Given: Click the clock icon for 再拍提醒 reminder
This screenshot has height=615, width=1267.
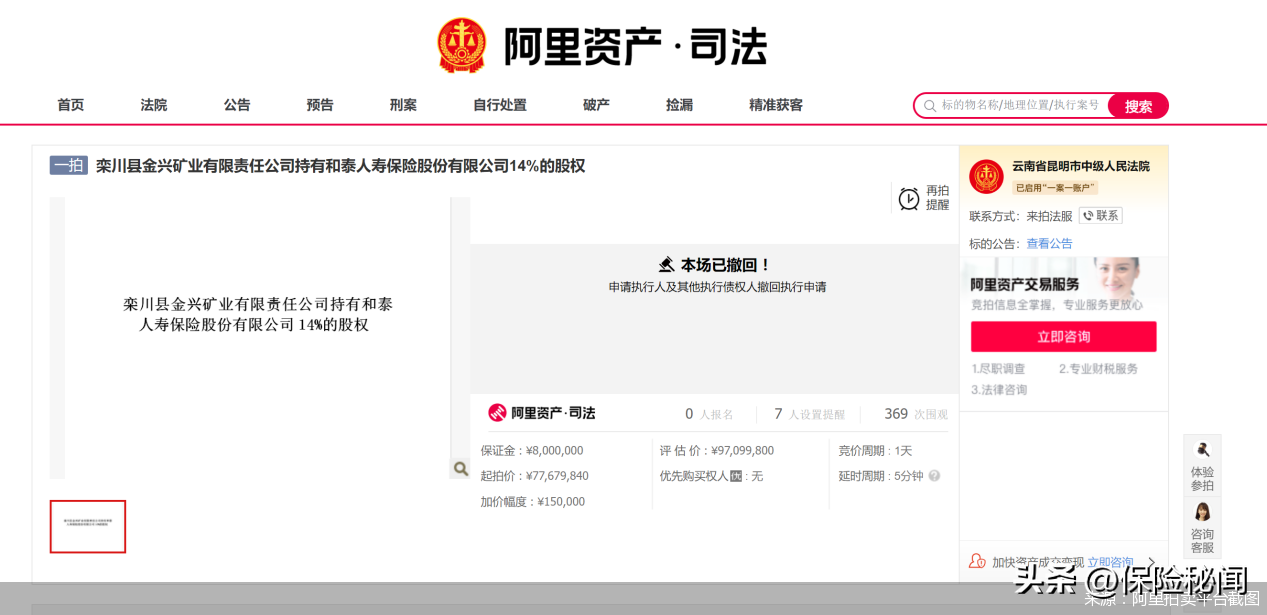Looking at the screenshot, I should pos(908,198).
